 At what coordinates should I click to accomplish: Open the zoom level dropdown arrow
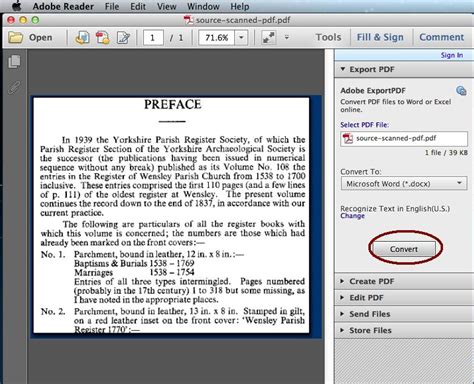pyautogui.click(x=241, y=37)
